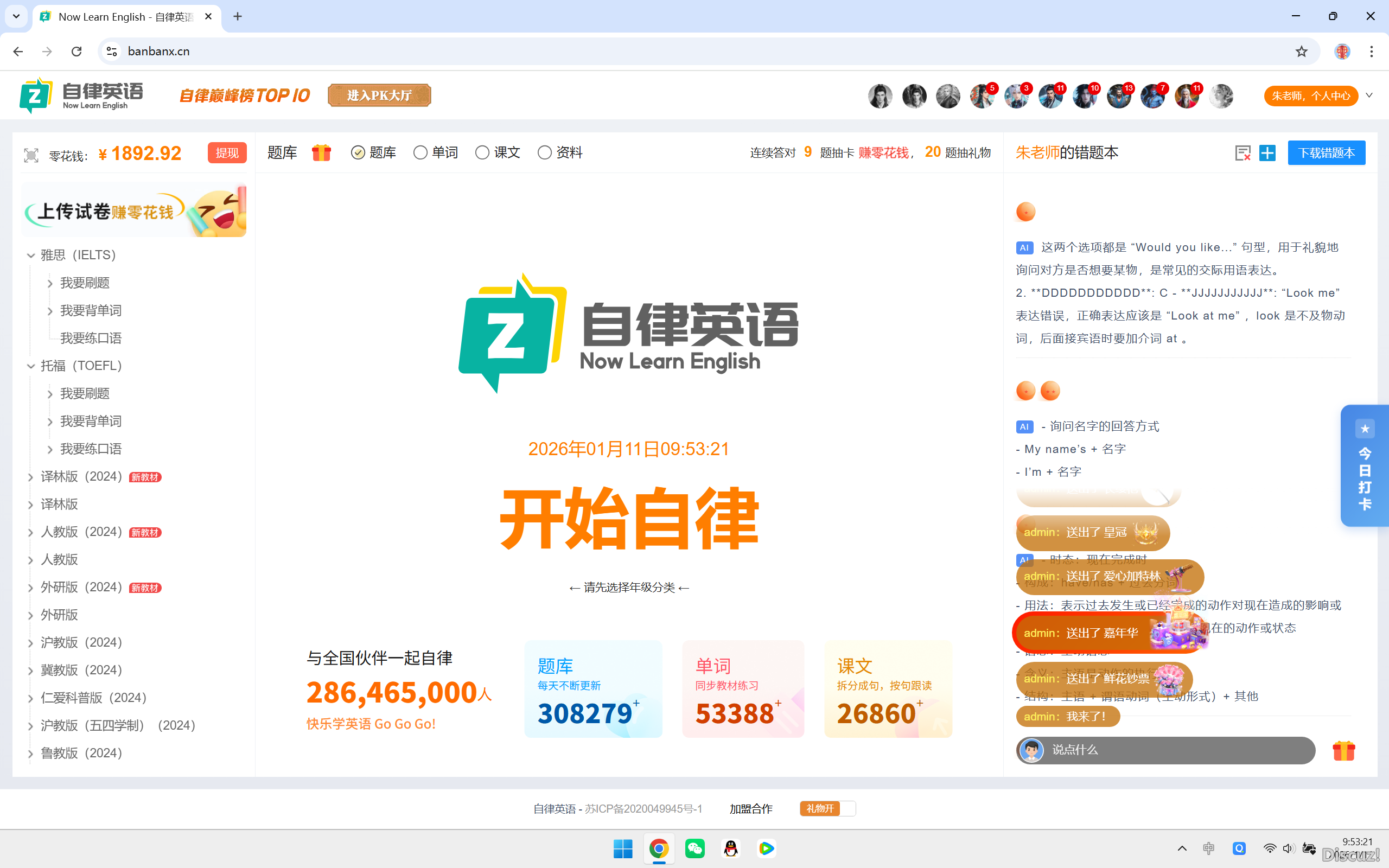This screenshot has height=868, width=1389.
Task: Click the 下载错题本 button
Action: point(1326,152)
